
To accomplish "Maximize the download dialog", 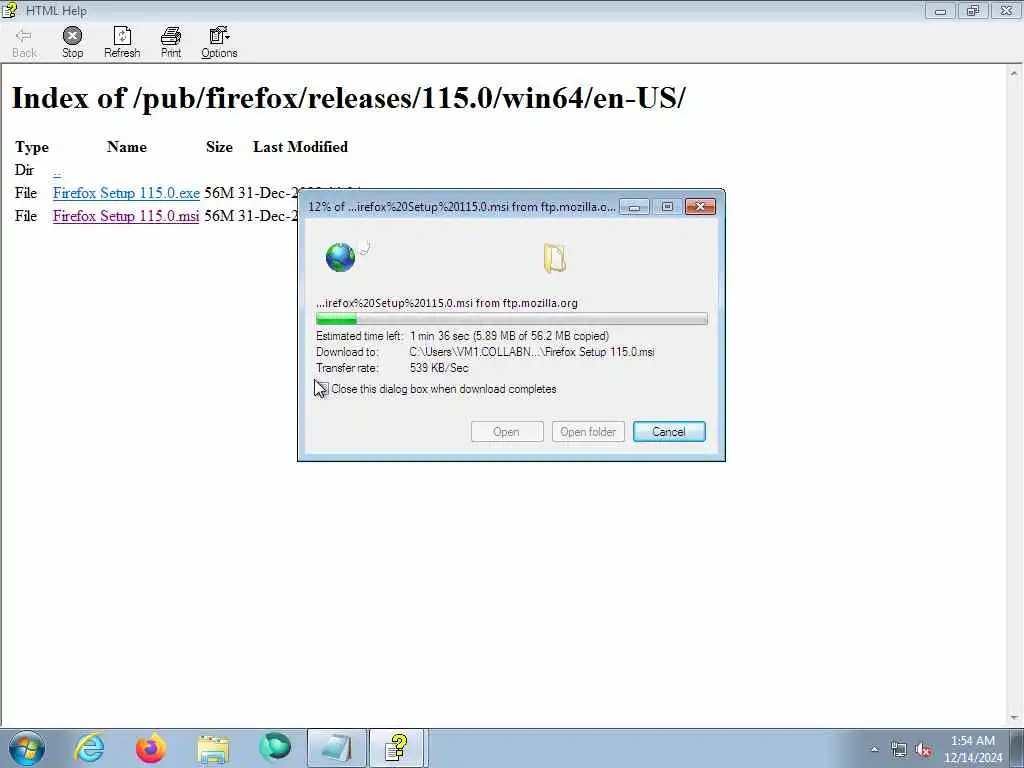I will [x=667, y=207].
